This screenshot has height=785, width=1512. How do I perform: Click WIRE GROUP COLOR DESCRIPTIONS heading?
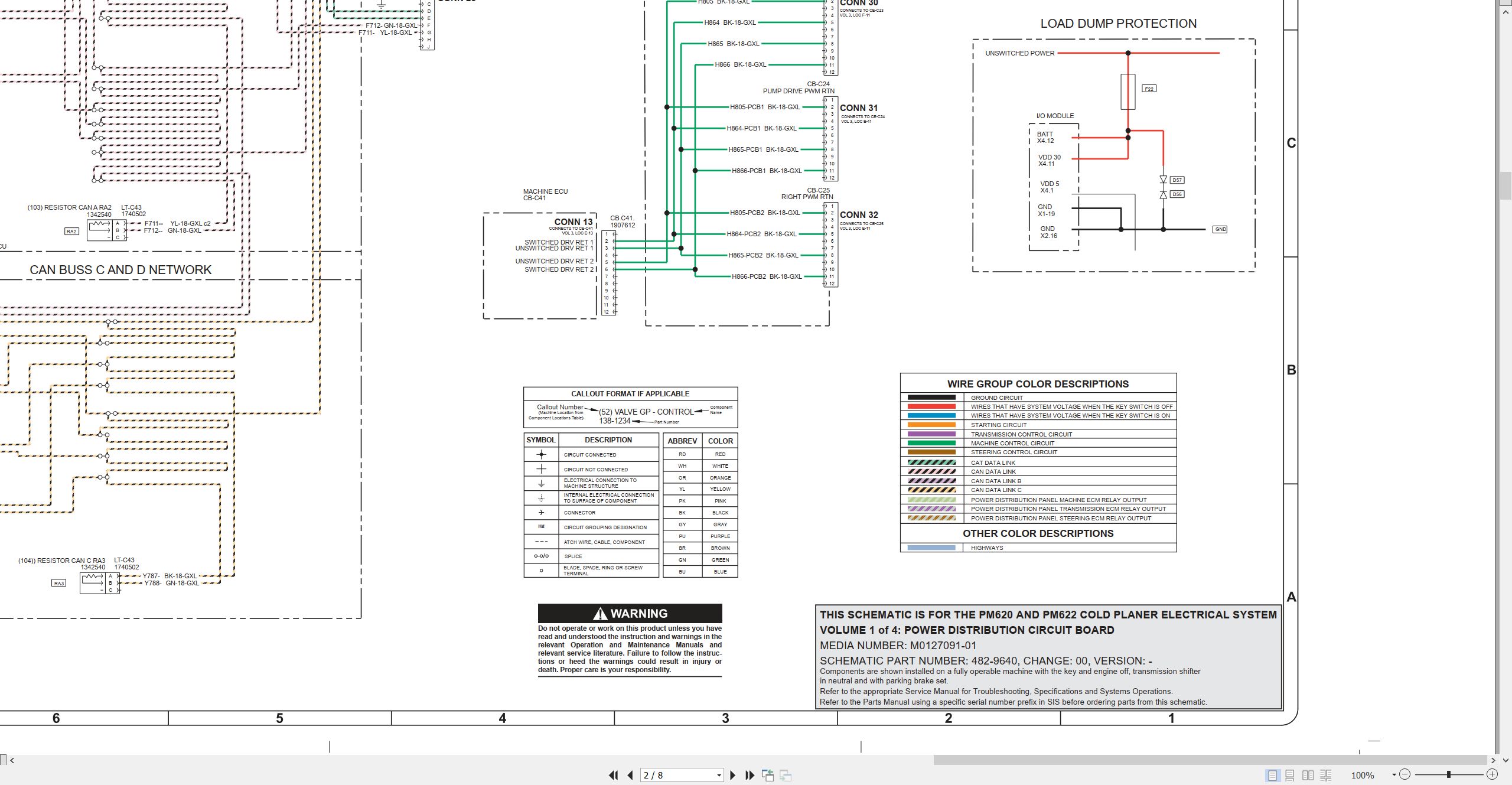[x=1038, y=384]
